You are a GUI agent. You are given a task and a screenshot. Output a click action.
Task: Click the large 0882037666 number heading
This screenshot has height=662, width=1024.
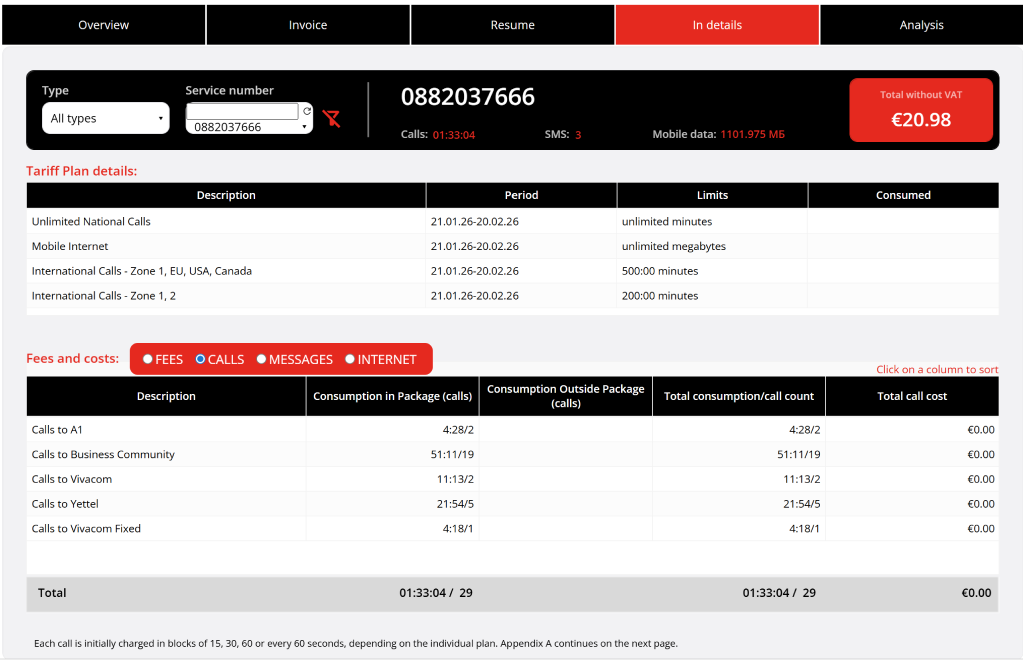pyautogui.click(x=468, y=97)
